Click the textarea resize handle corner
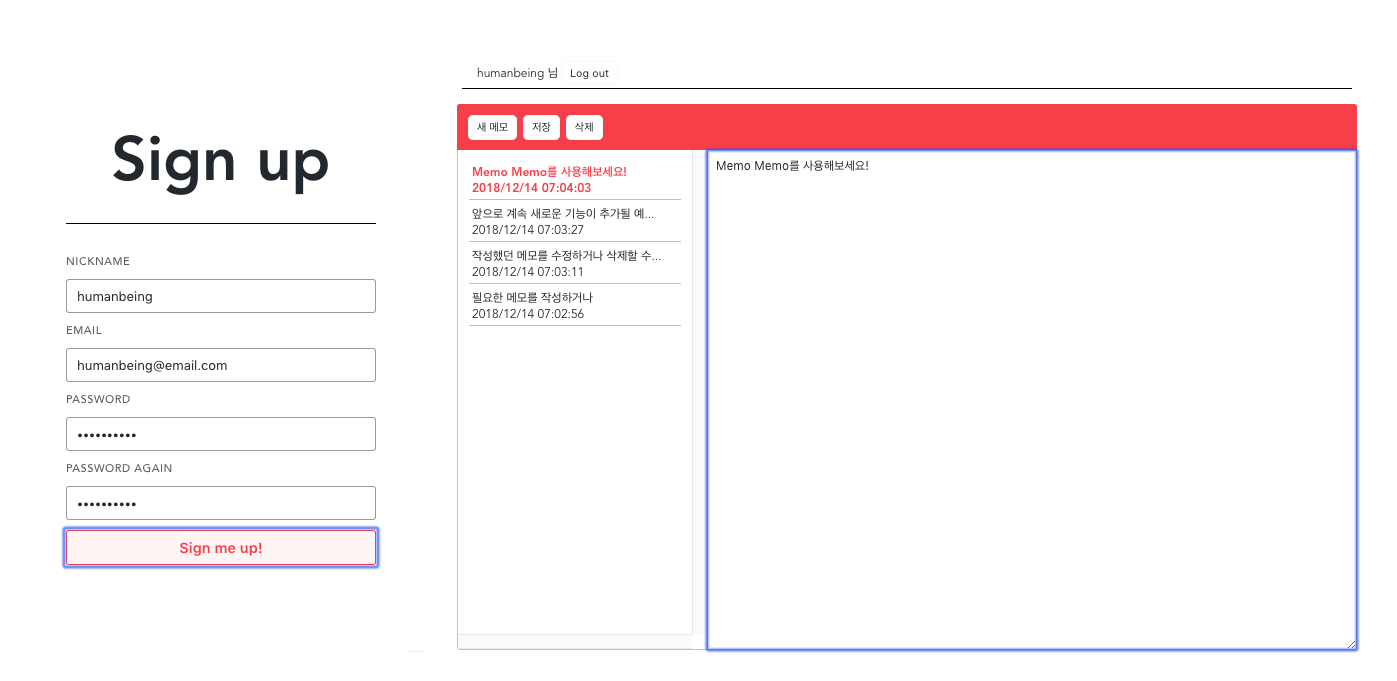The image size is (1397, 681). [1351, 643]
